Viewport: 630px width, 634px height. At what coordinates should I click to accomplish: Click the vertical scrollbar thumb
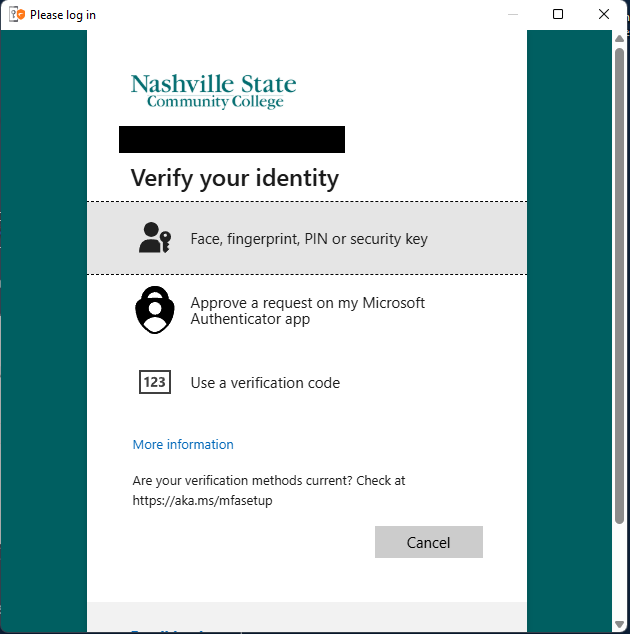pyautogui.click(x=620, y=280)
